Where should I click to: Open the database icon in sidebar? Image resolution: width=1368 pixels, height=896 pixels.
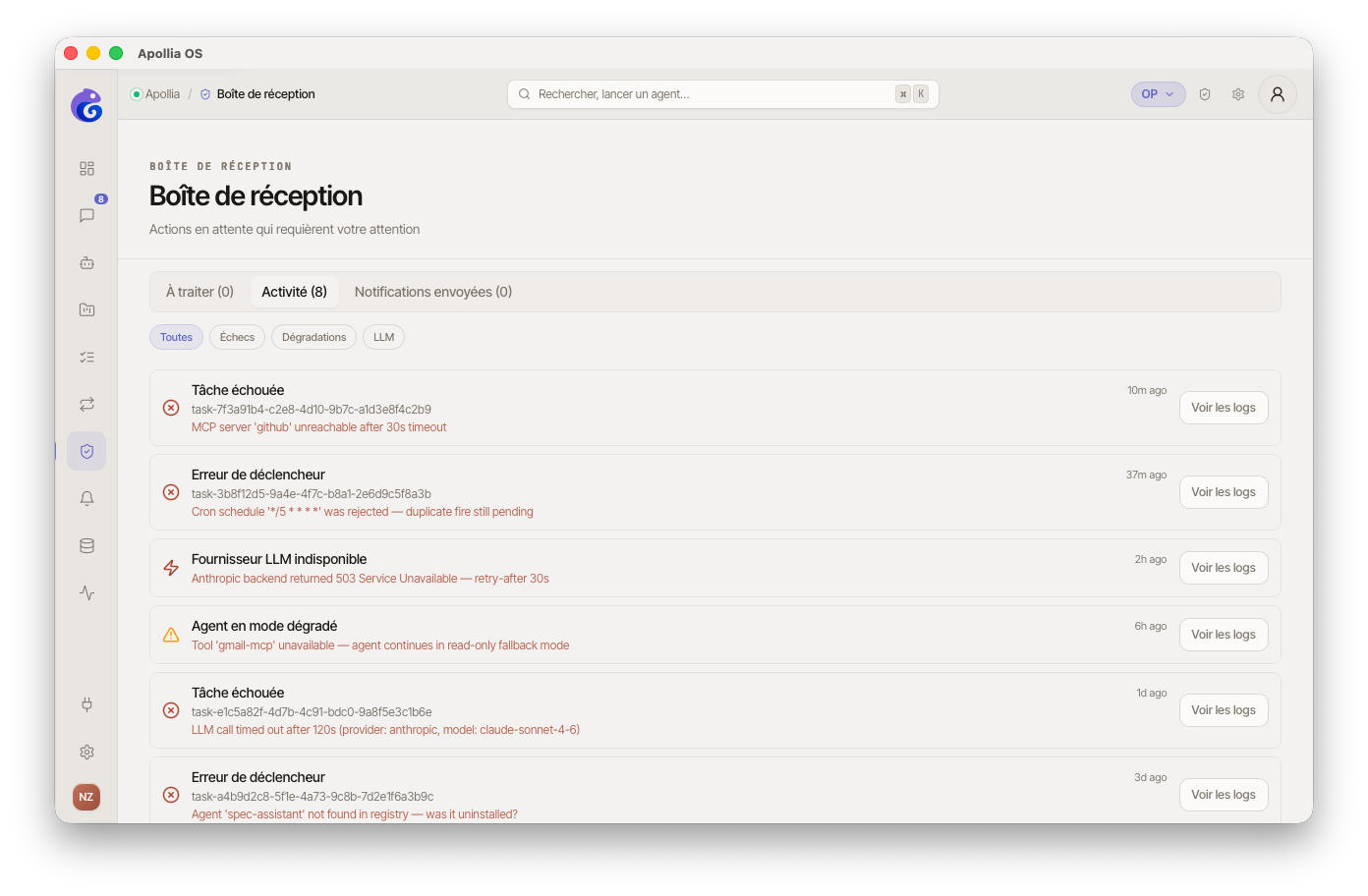(86, 545)
